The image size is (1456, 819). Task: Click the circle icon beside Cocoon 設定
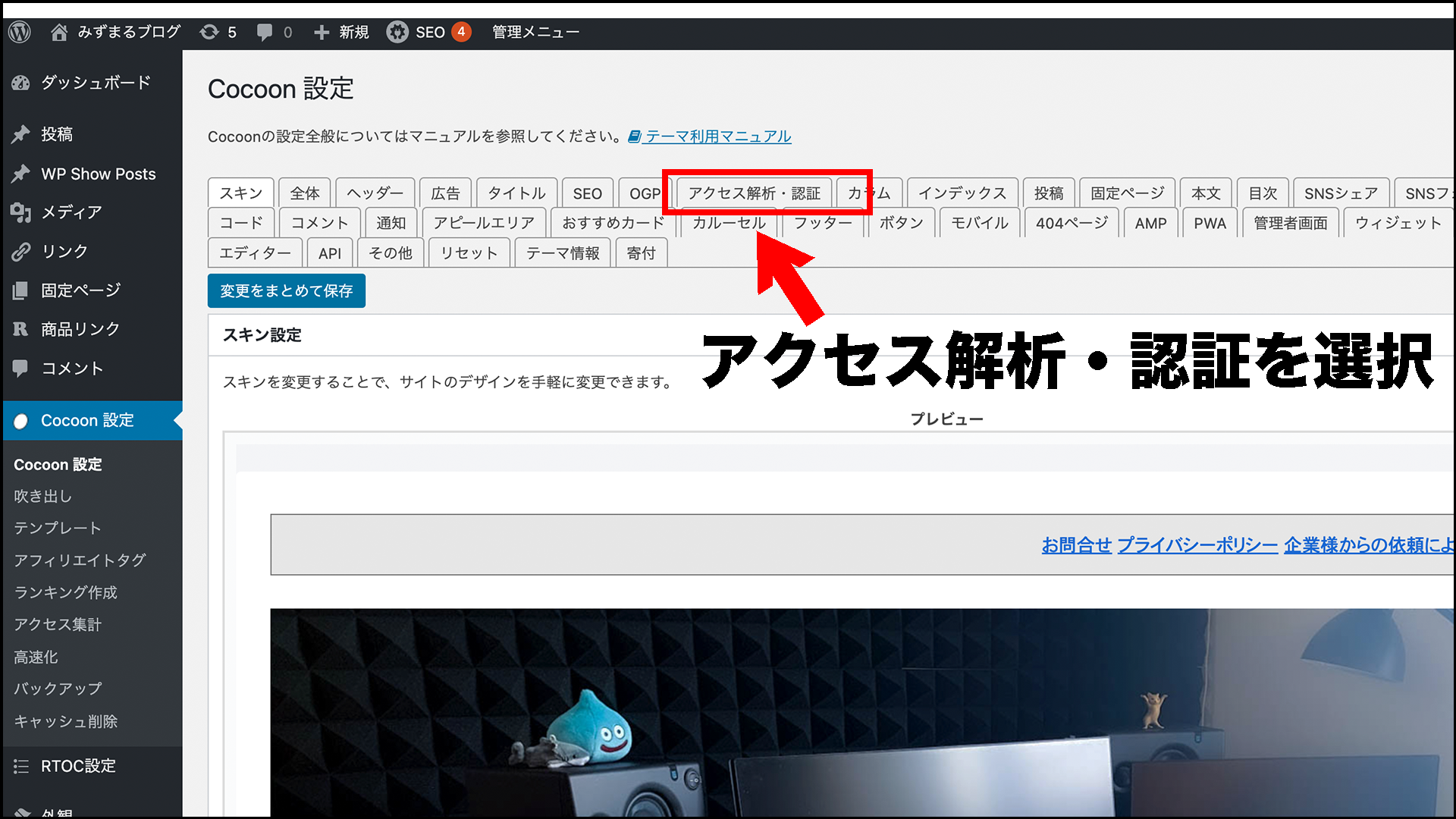pos(21,421)
